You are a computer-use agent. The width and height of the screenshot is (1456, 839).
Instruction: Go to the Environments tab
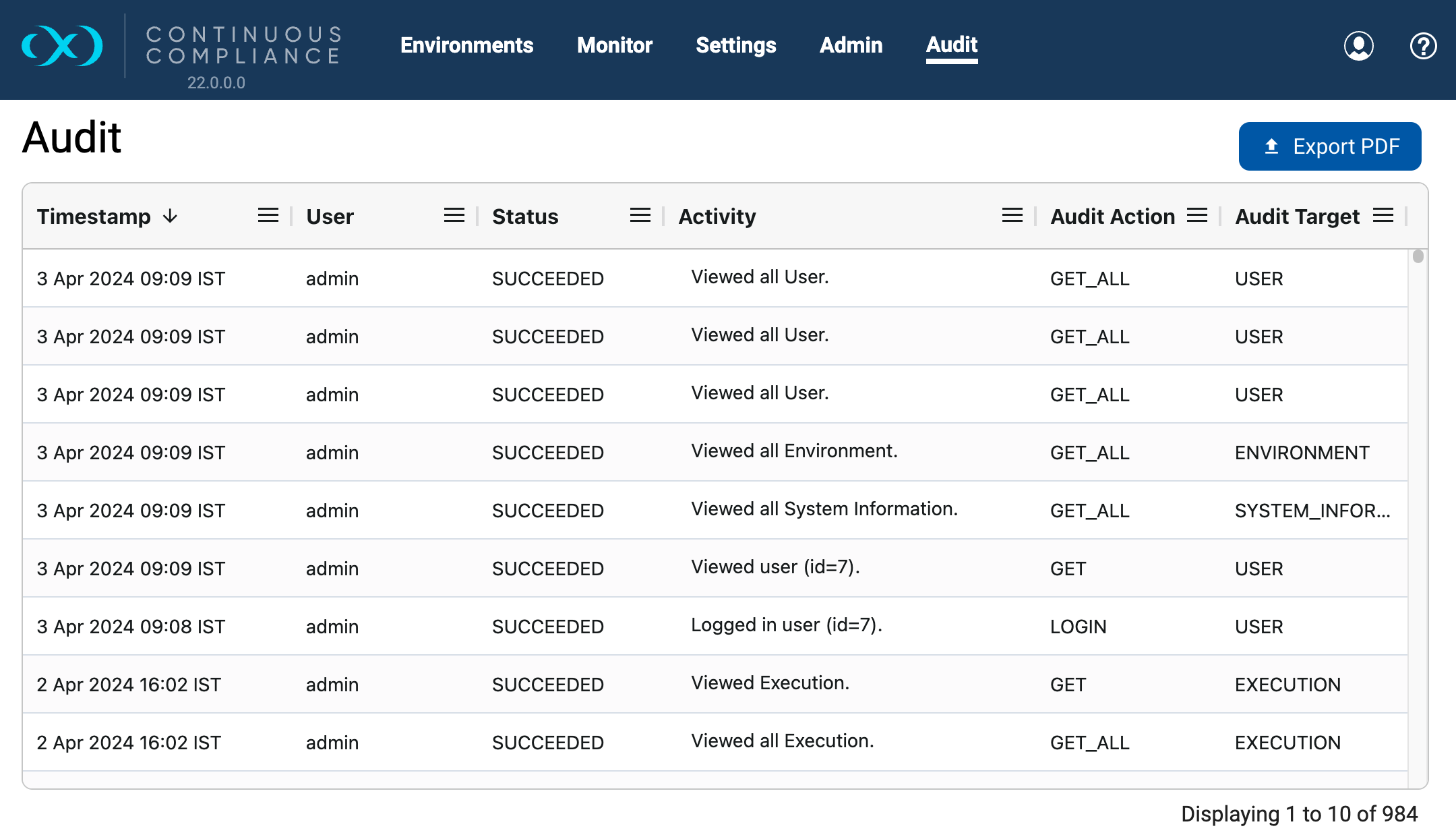(x=466, y=45)
